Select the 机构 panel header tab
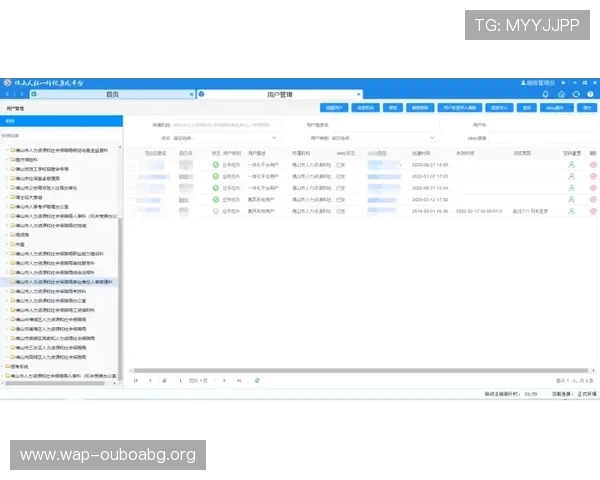 (61, 121)
